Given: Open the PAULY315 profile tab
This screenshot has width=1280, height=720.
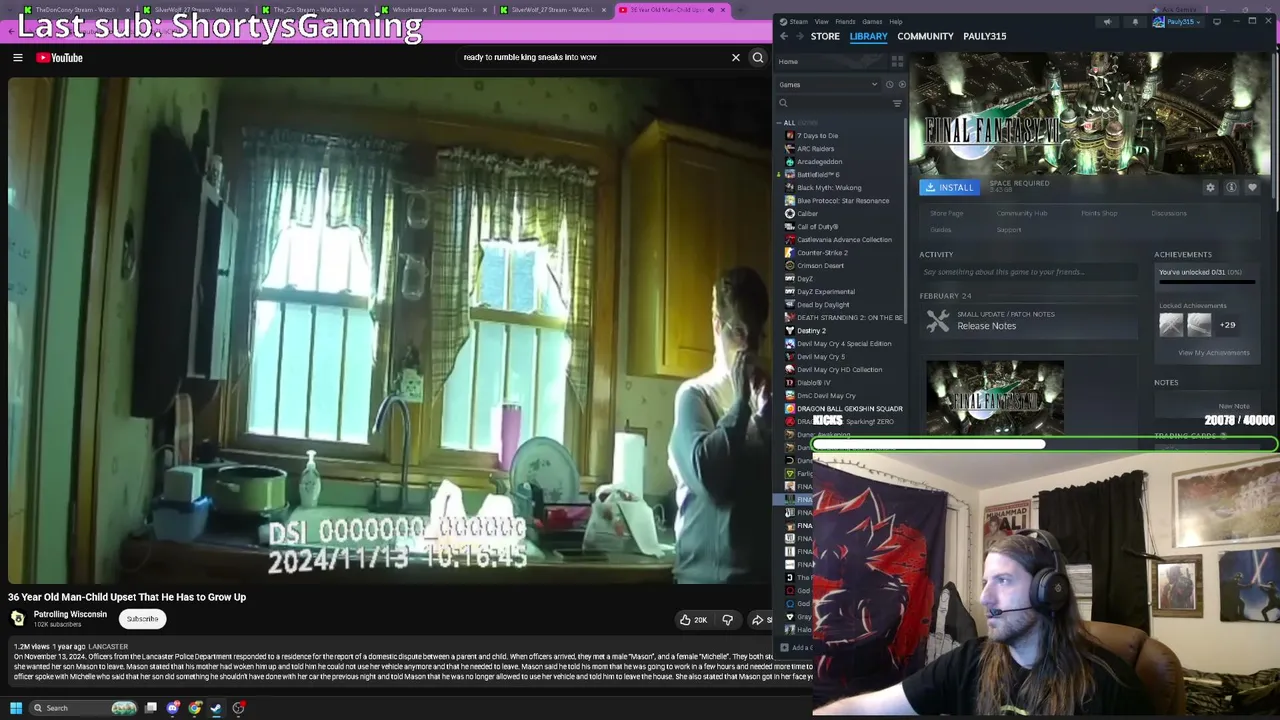Looking at the screenshot, I should 985,36.
